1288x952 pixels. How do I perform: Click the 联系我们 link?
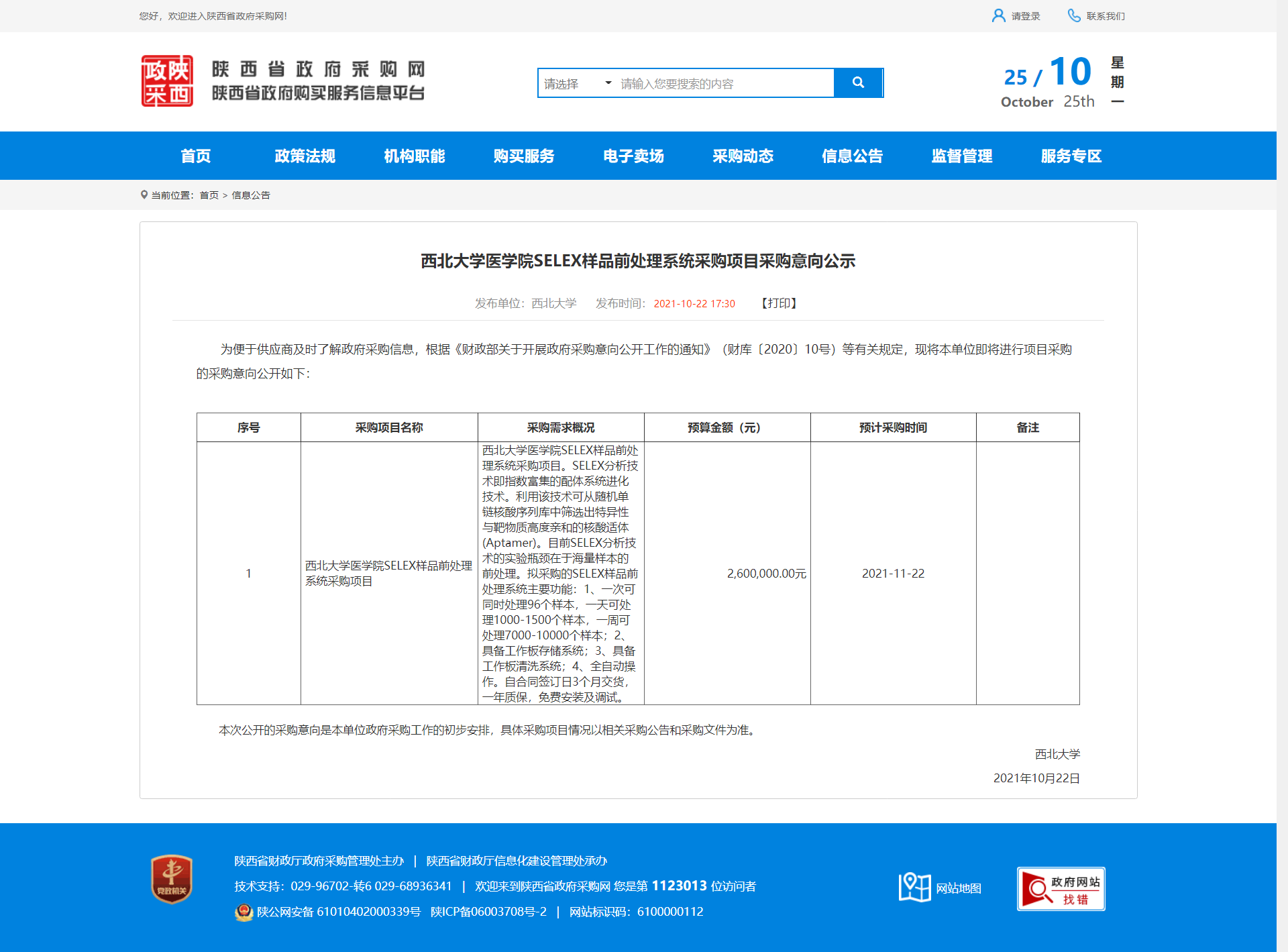pyautogui.click(x=1106, y=16)
